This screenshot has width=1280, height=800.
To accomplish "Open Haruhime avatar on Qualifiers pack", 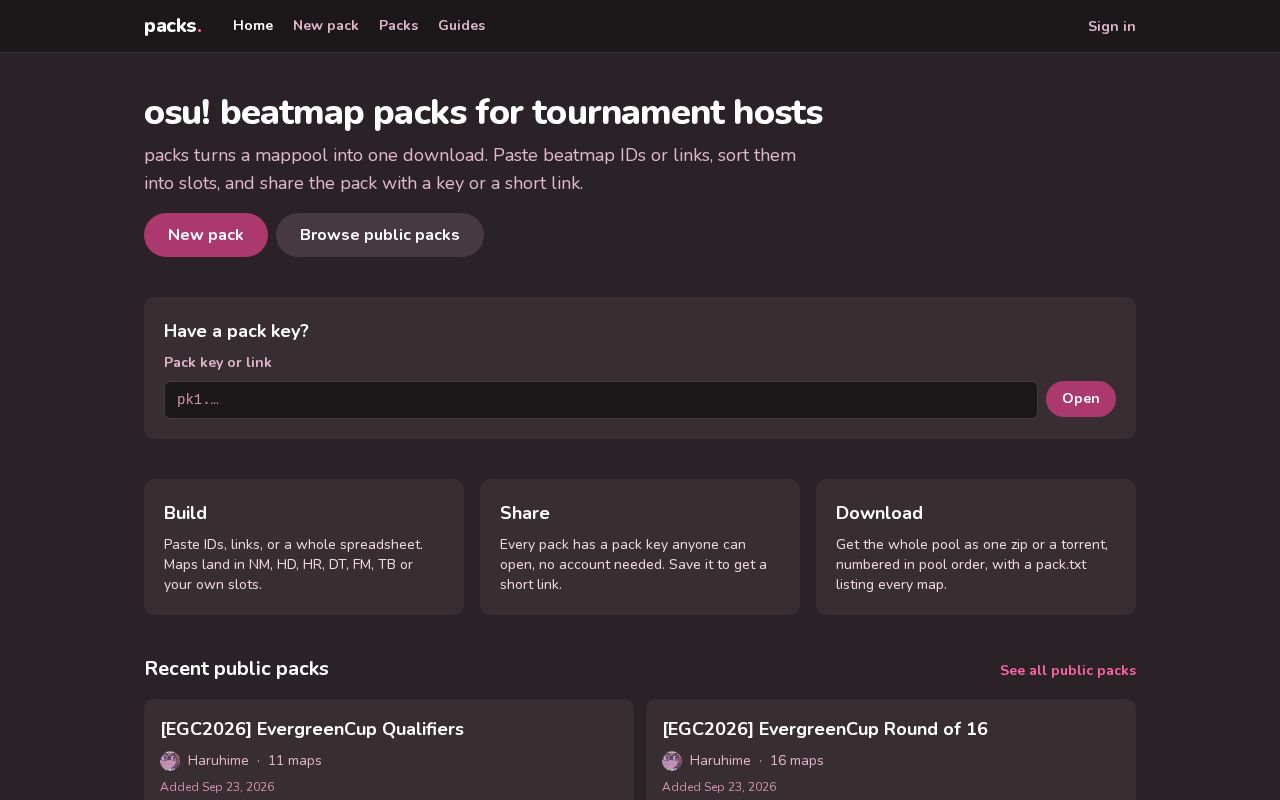I will tap(170, 761).
